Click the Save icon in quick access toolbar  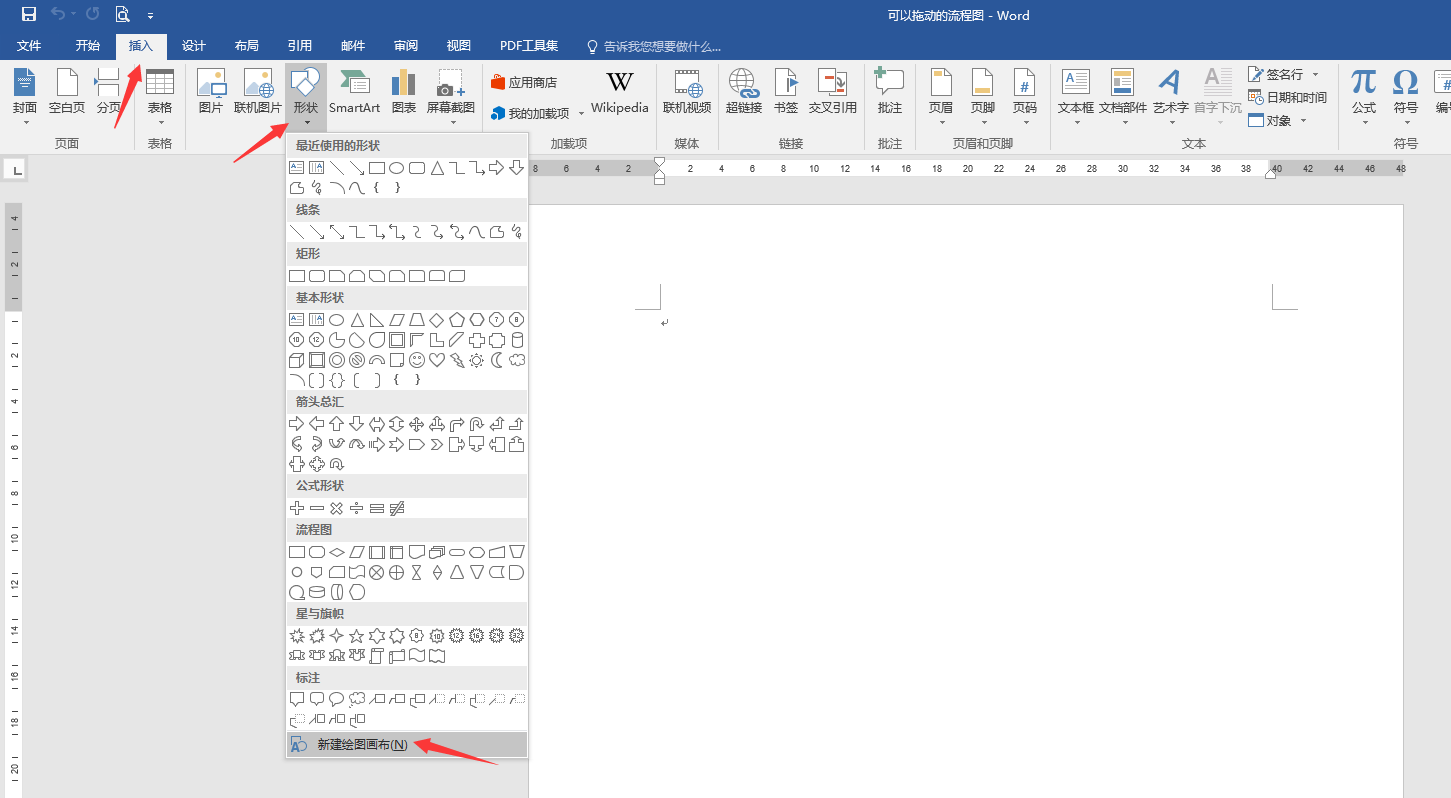pos(29,15)
